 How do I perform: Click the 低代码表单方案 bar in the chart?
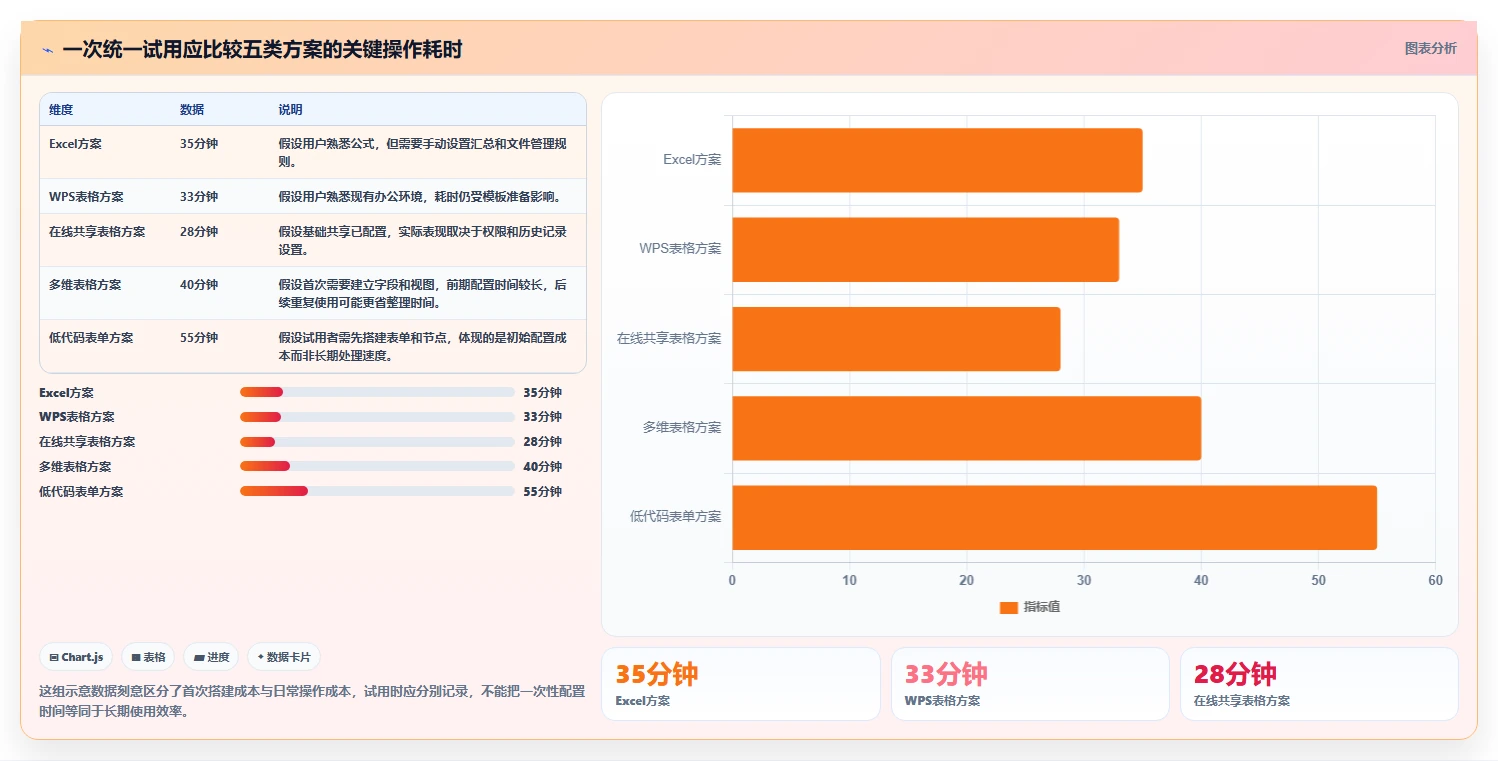[1055, 517]
